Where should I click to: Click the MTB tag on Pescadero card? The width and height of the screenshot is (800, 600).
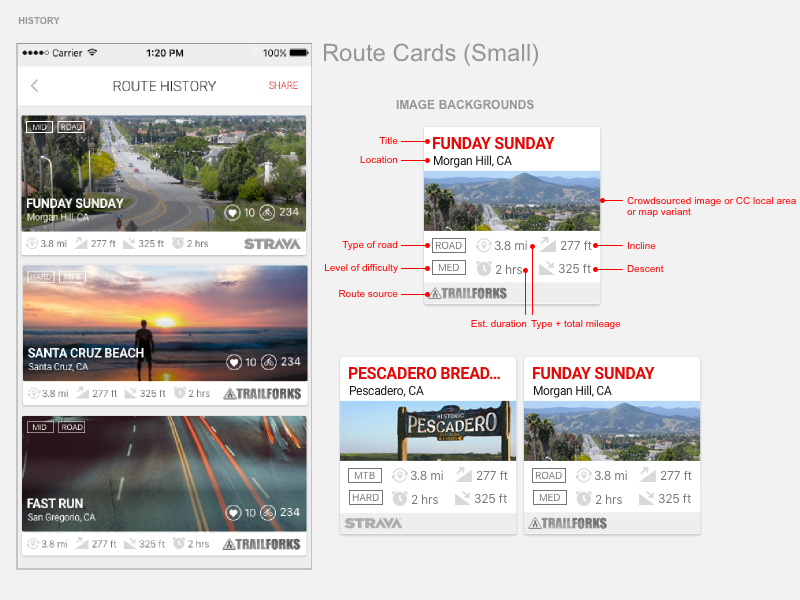[365, 476]
